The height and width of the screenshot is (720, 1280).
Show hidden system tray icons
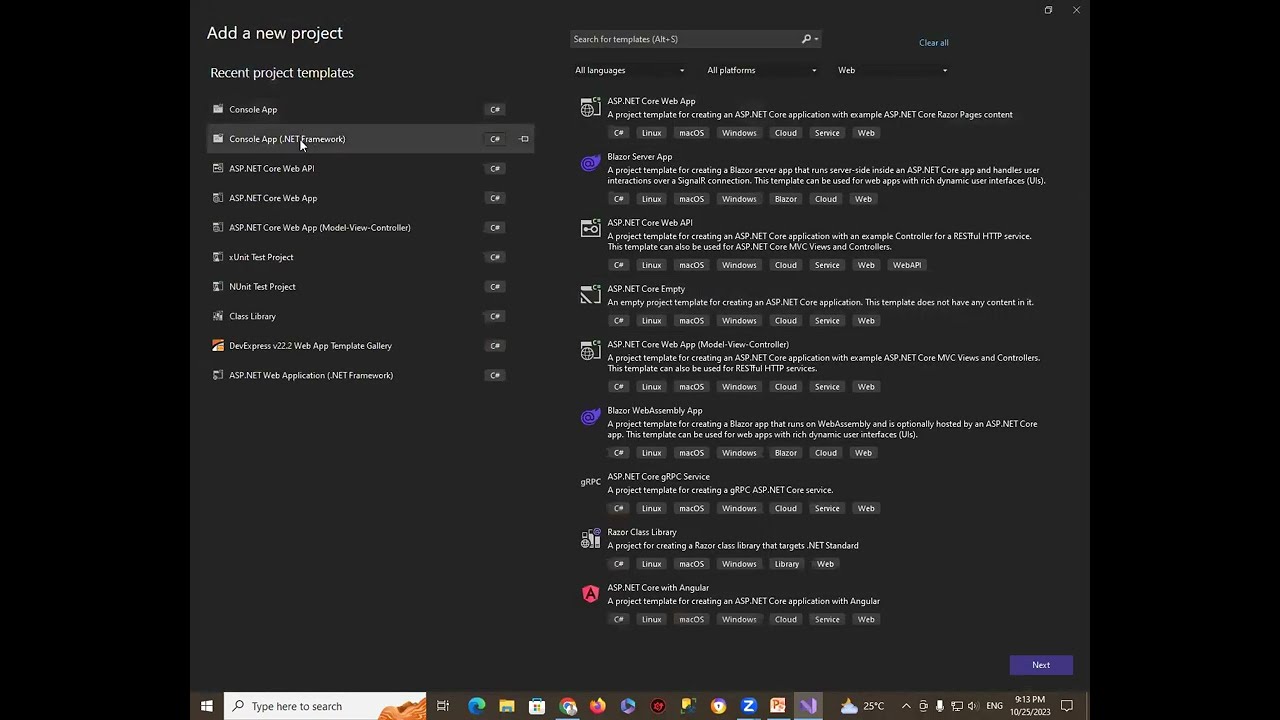[906, 706]
